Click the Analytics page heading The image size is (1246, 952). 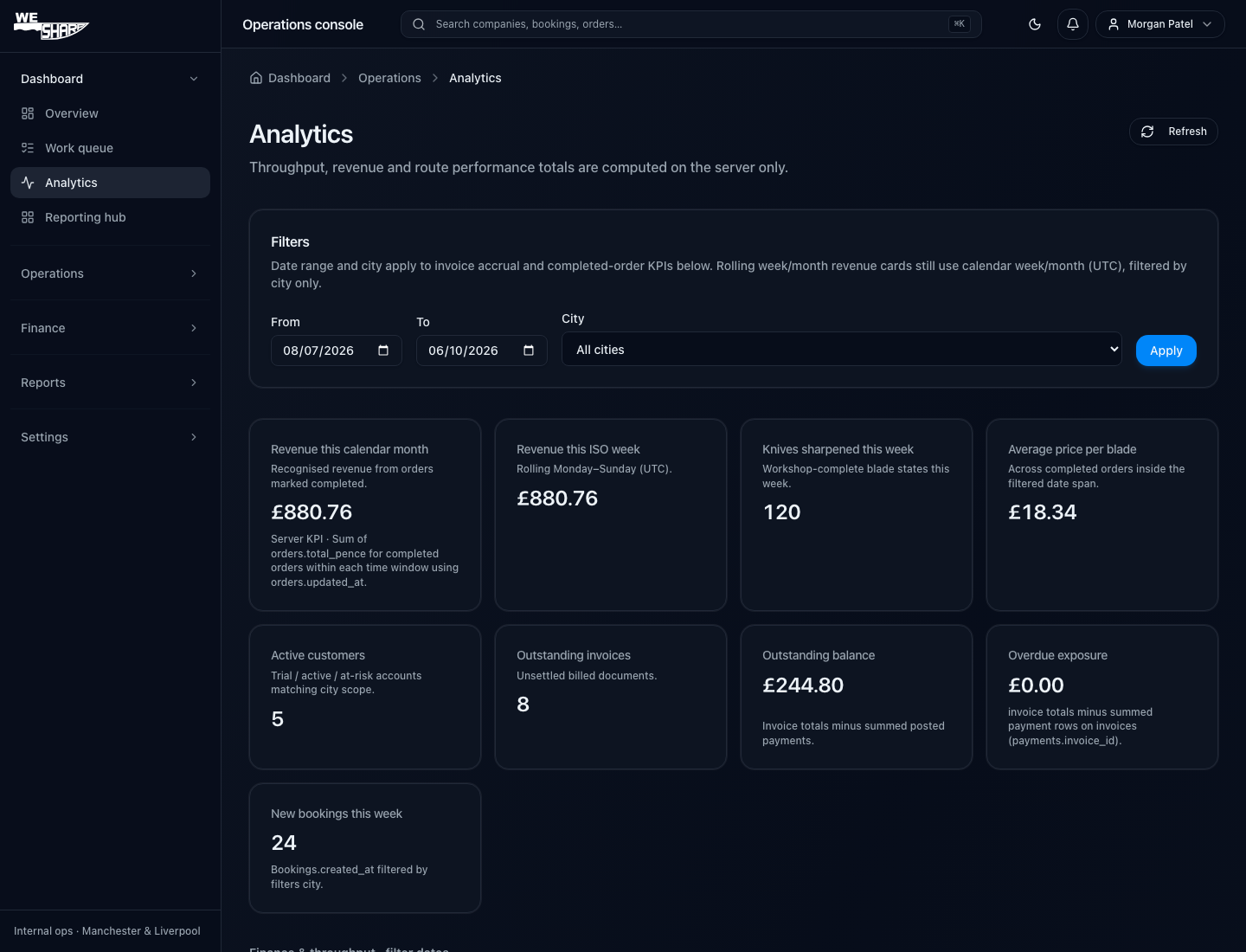(x=301, y=134)
